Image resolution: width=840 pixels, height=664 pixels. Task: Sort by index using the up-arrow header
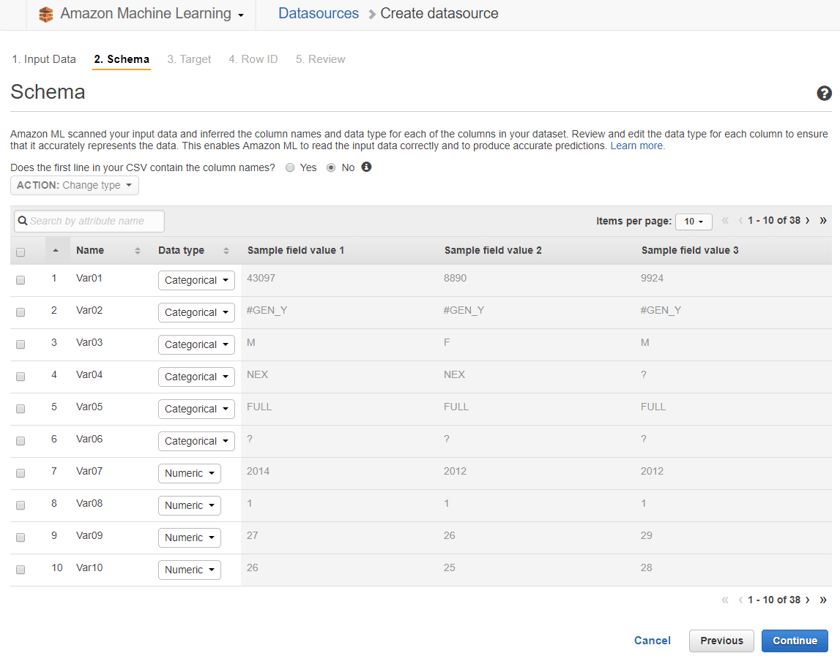click(x=56, y=250)
